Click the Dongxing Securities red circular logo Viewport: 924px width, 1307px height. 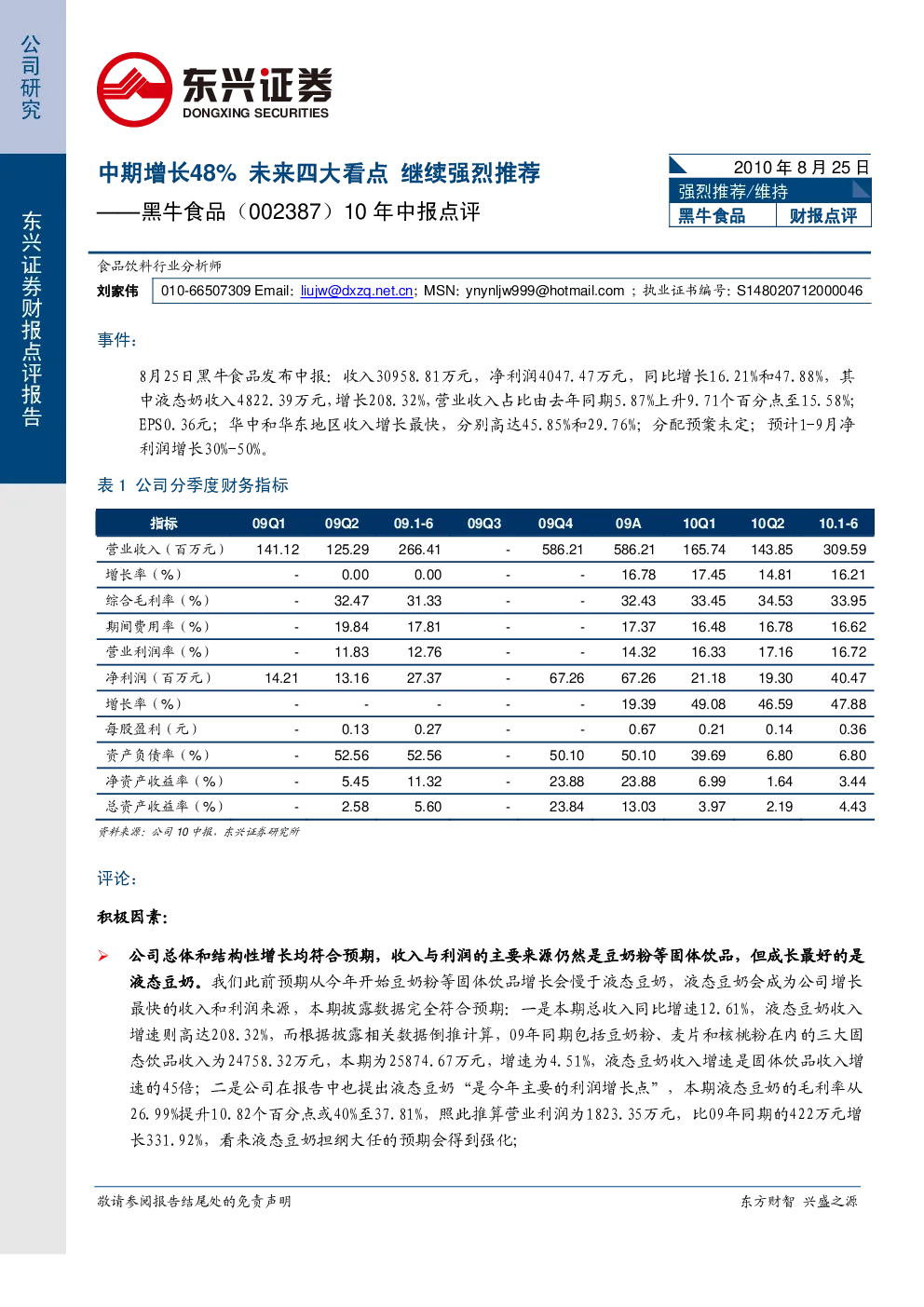pos(134,89)
